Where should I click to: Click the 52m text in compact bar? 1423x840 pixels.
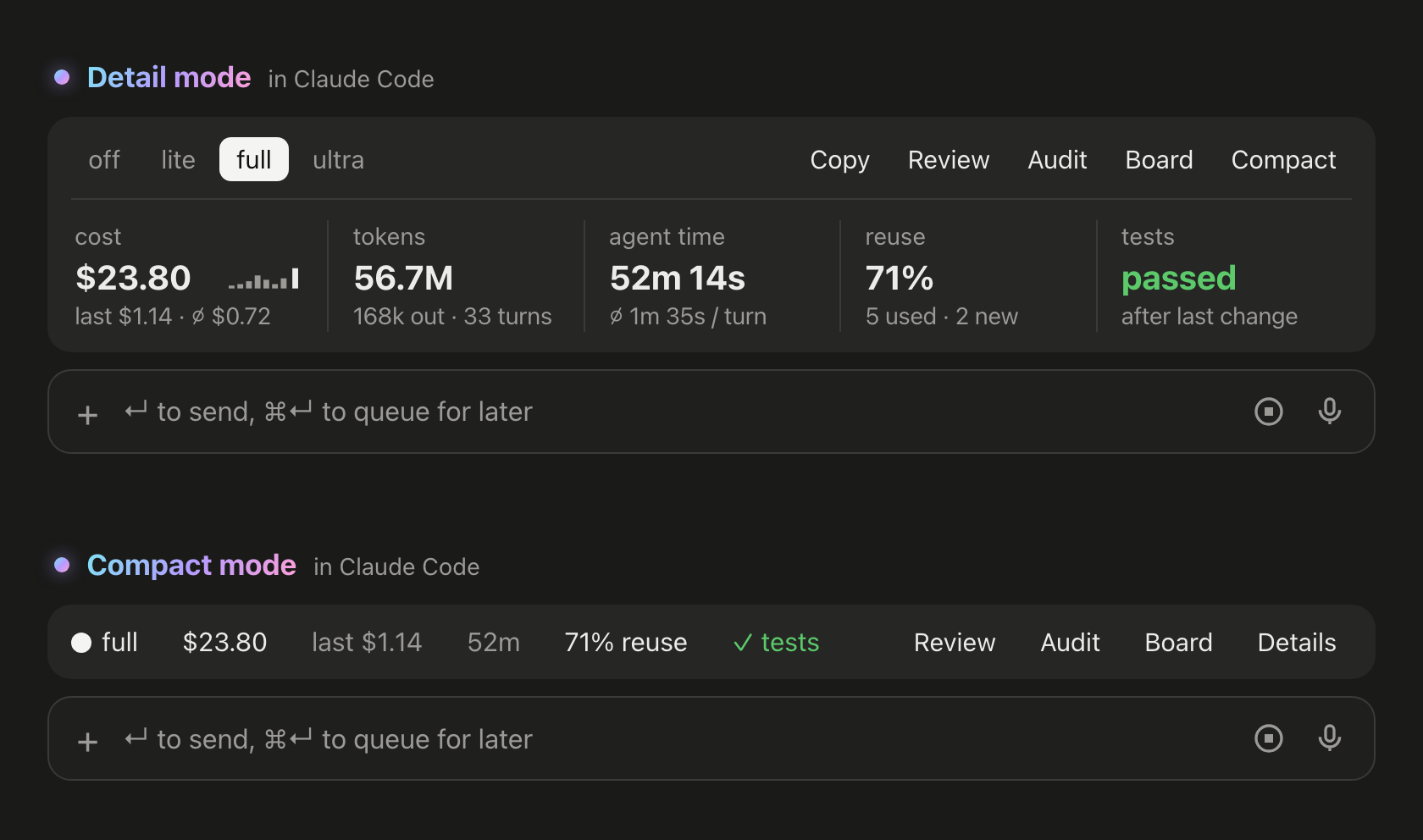click(x=494, y=643)
